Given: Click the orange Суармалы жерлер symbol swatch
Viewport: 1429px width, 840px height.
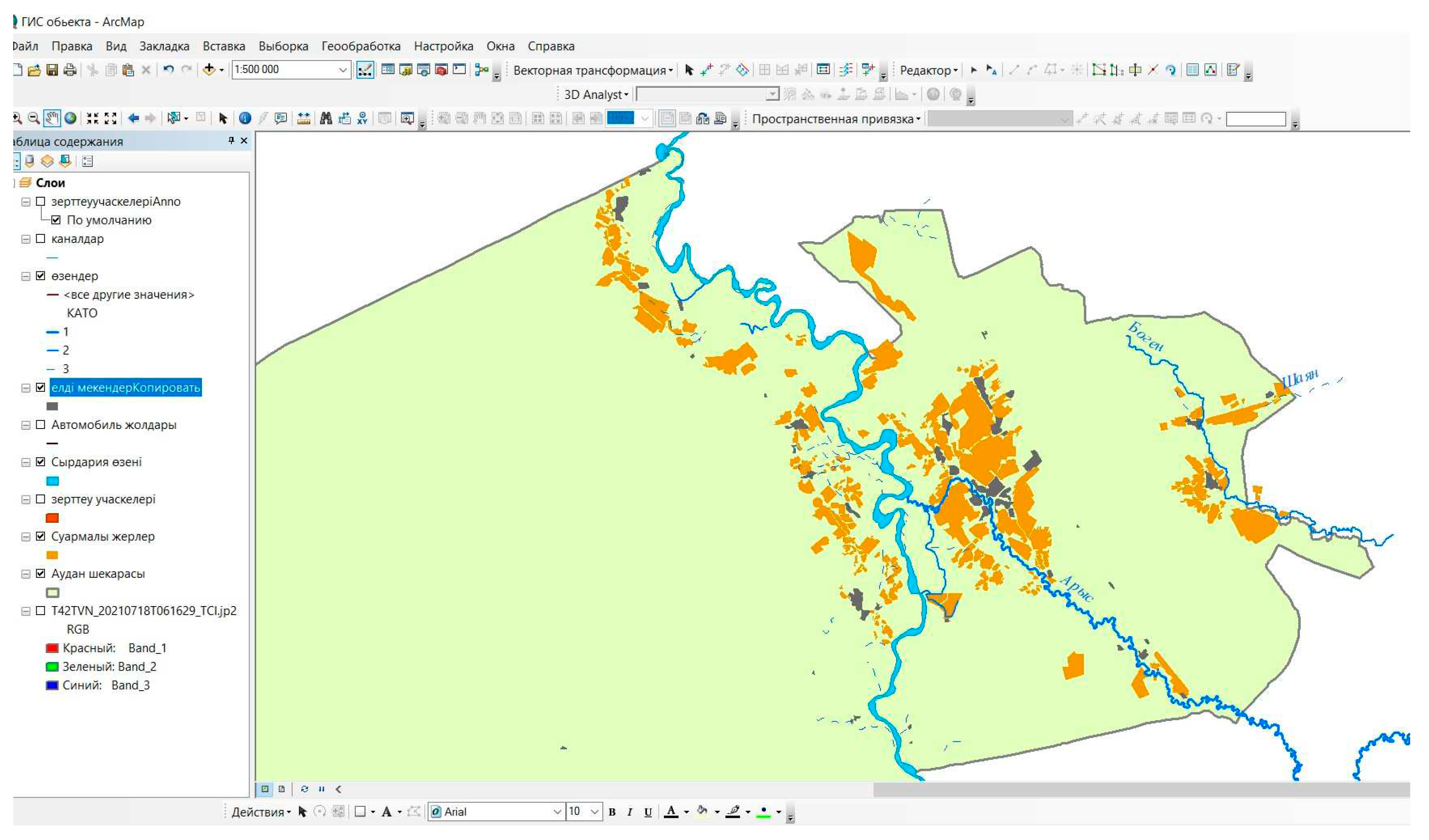Looking at the screenshot, I should click(52, 555).
